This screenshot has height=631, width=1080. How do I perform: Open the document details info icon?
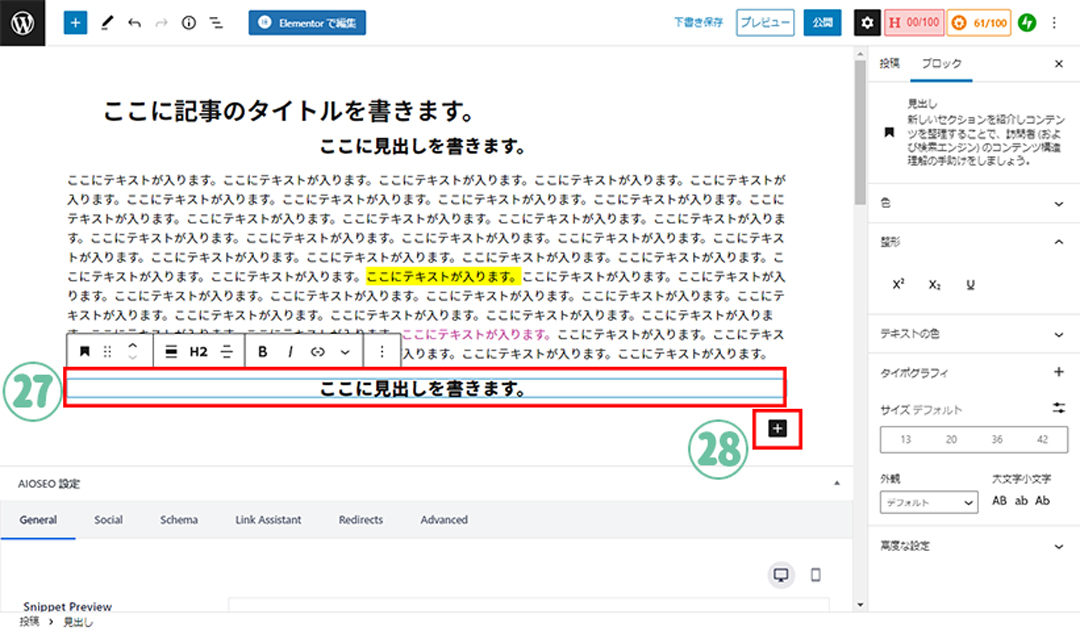pyautogui.click(x=189, y=22)
